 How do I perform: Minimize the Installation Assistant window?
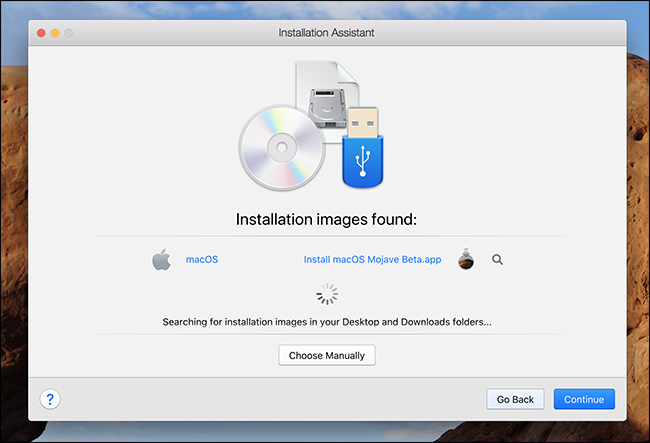click(55, 33)
